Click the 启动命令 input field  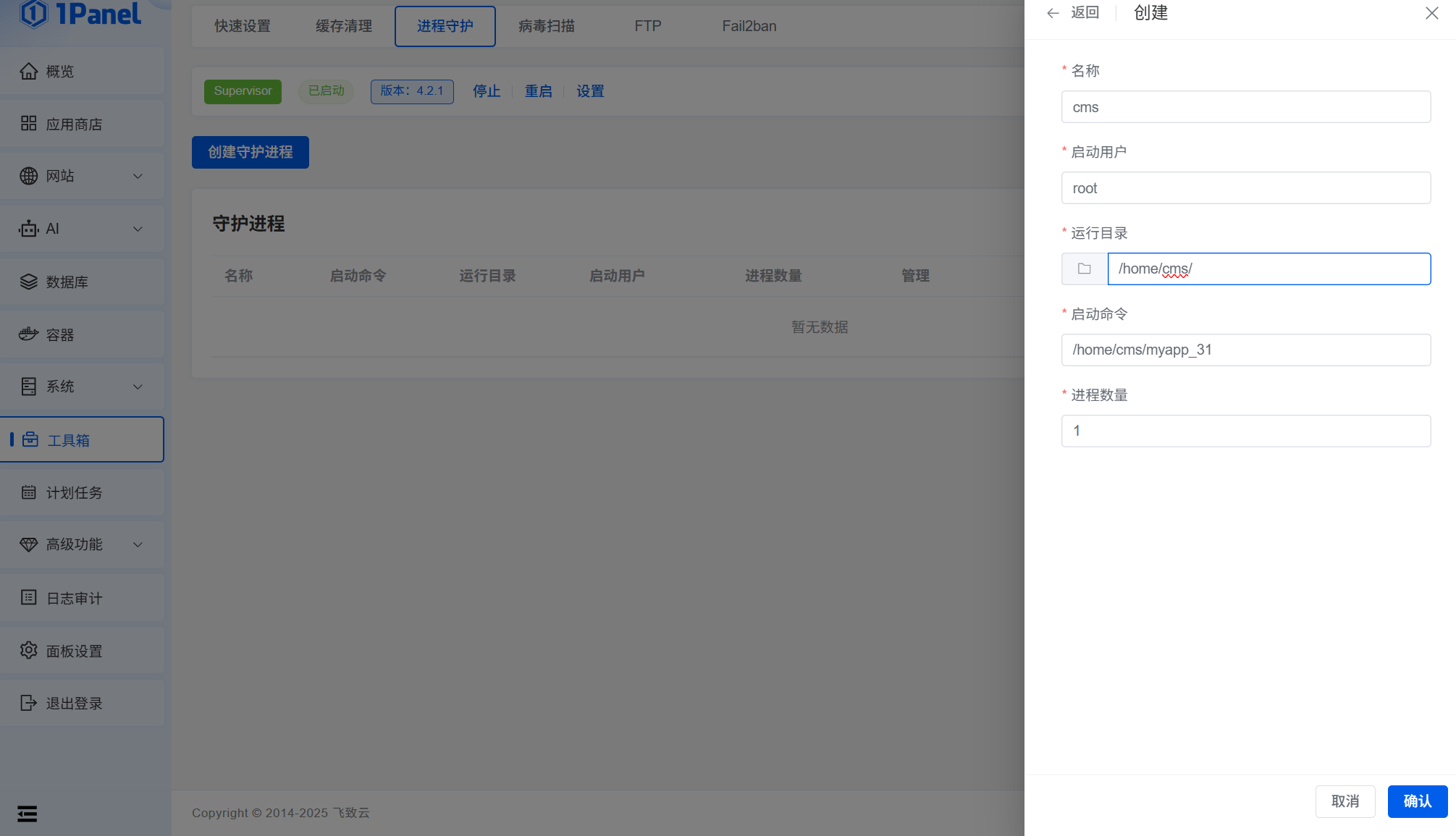click(1245, 350)
